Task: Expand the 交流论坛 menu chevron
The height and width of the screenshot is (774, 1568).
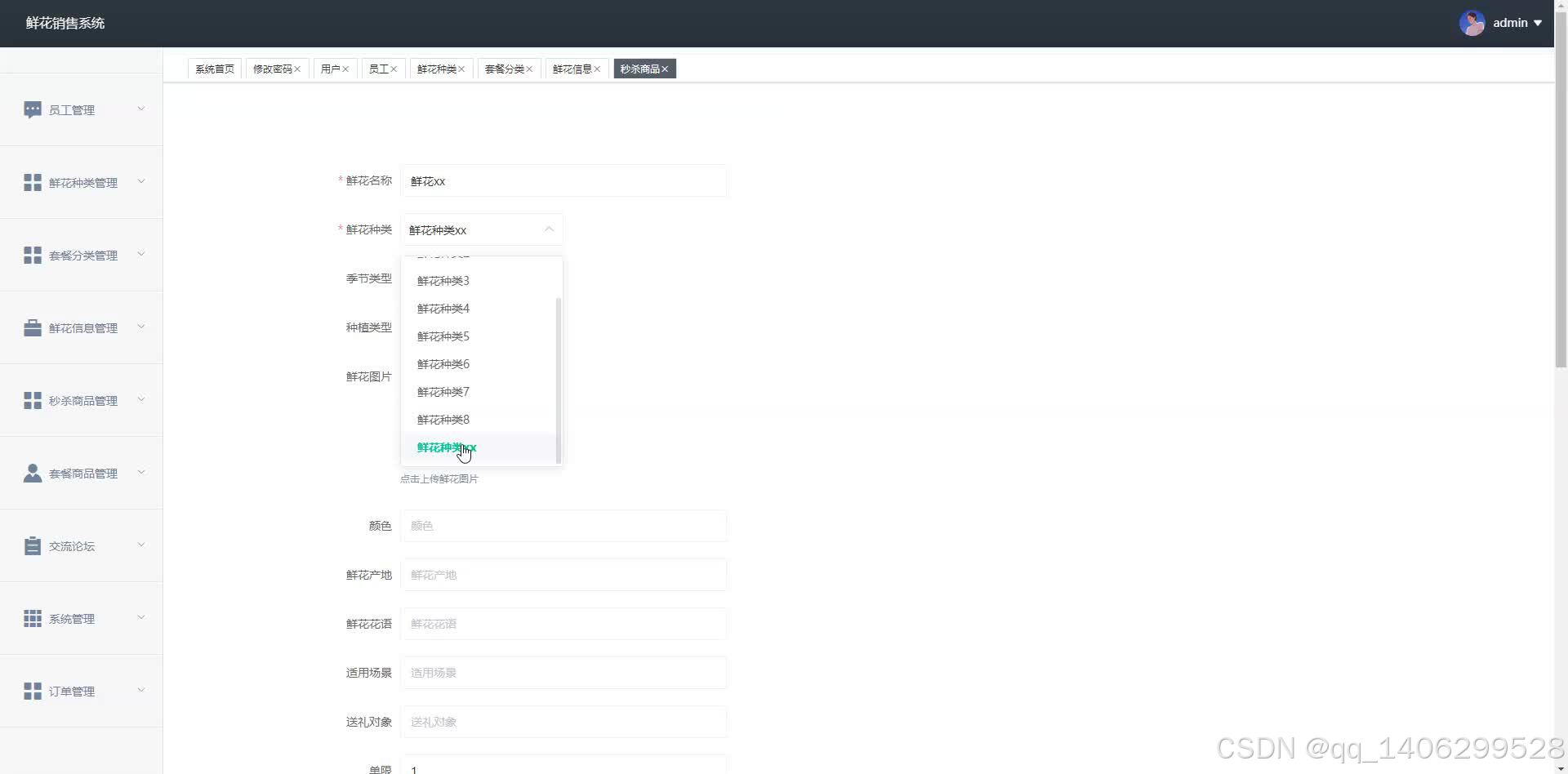Action: 140,545
